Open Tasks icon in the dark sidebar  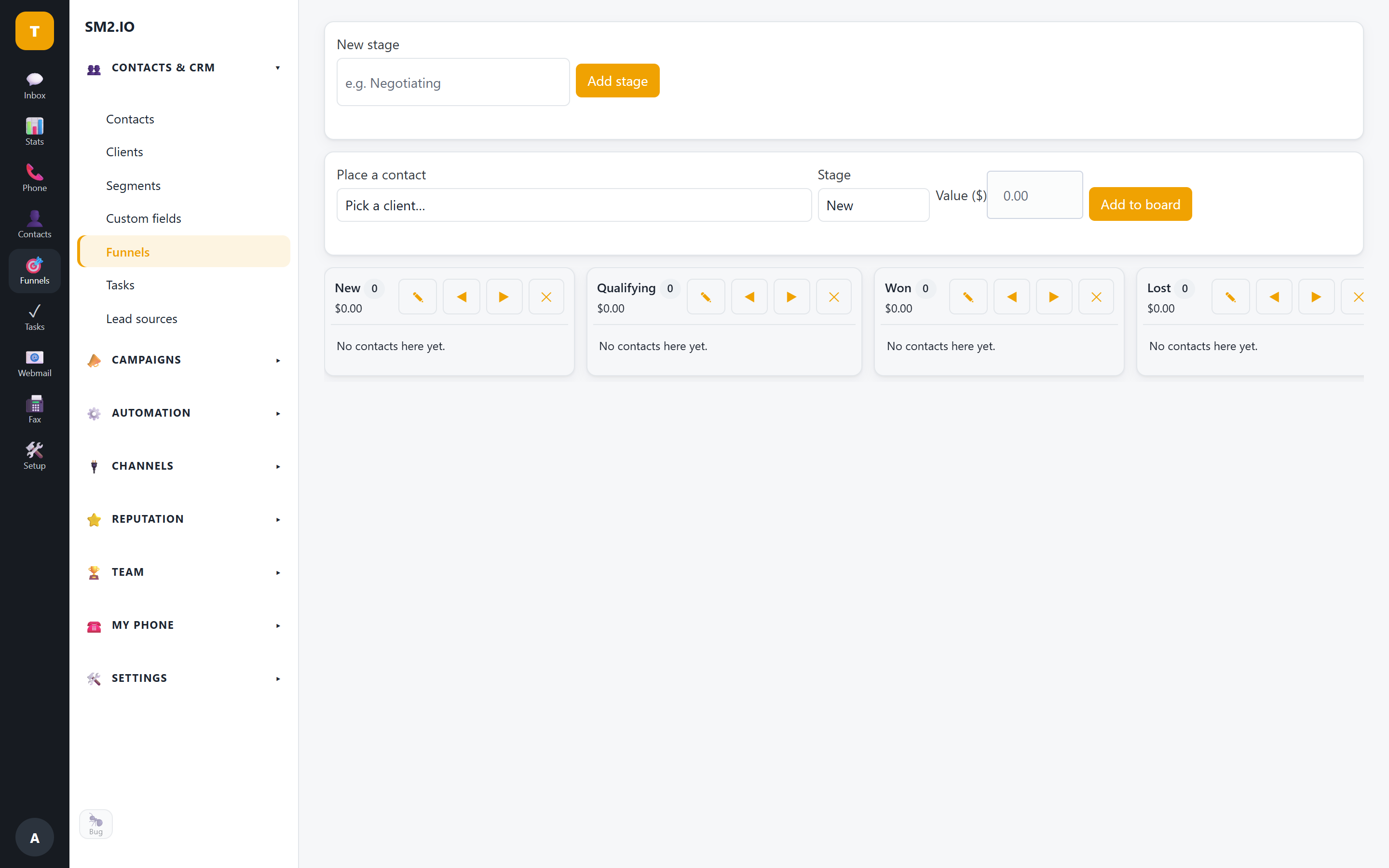(34, 317)
